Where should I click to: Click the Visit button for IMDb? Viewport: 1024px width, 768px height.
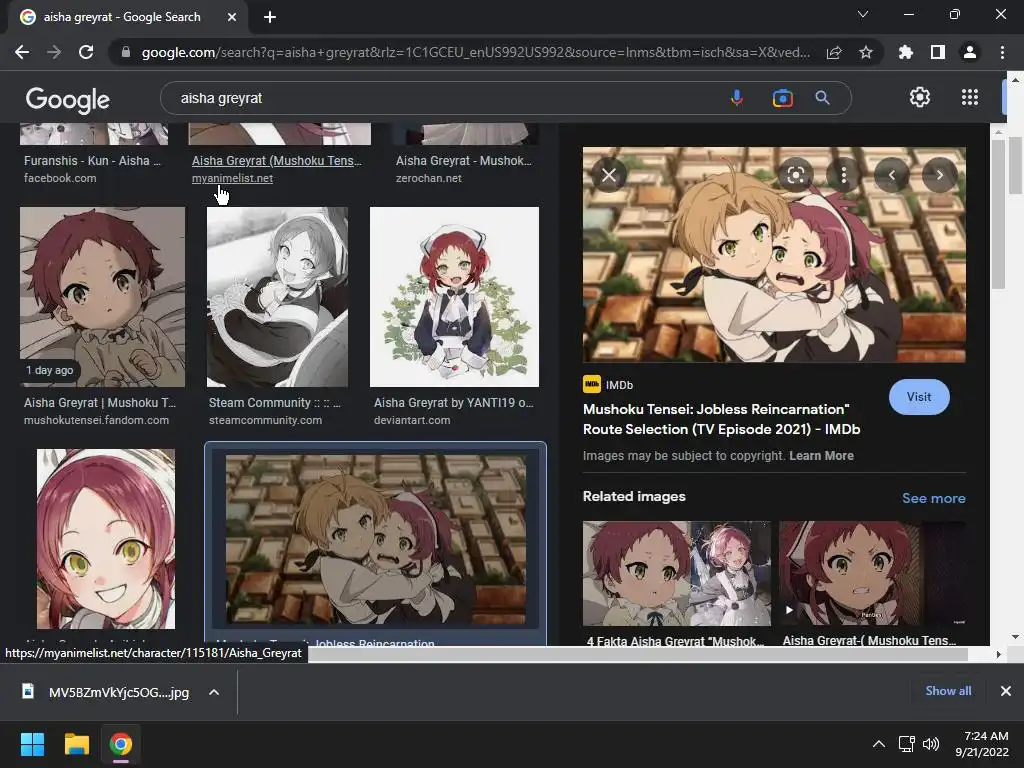[919, 396]
